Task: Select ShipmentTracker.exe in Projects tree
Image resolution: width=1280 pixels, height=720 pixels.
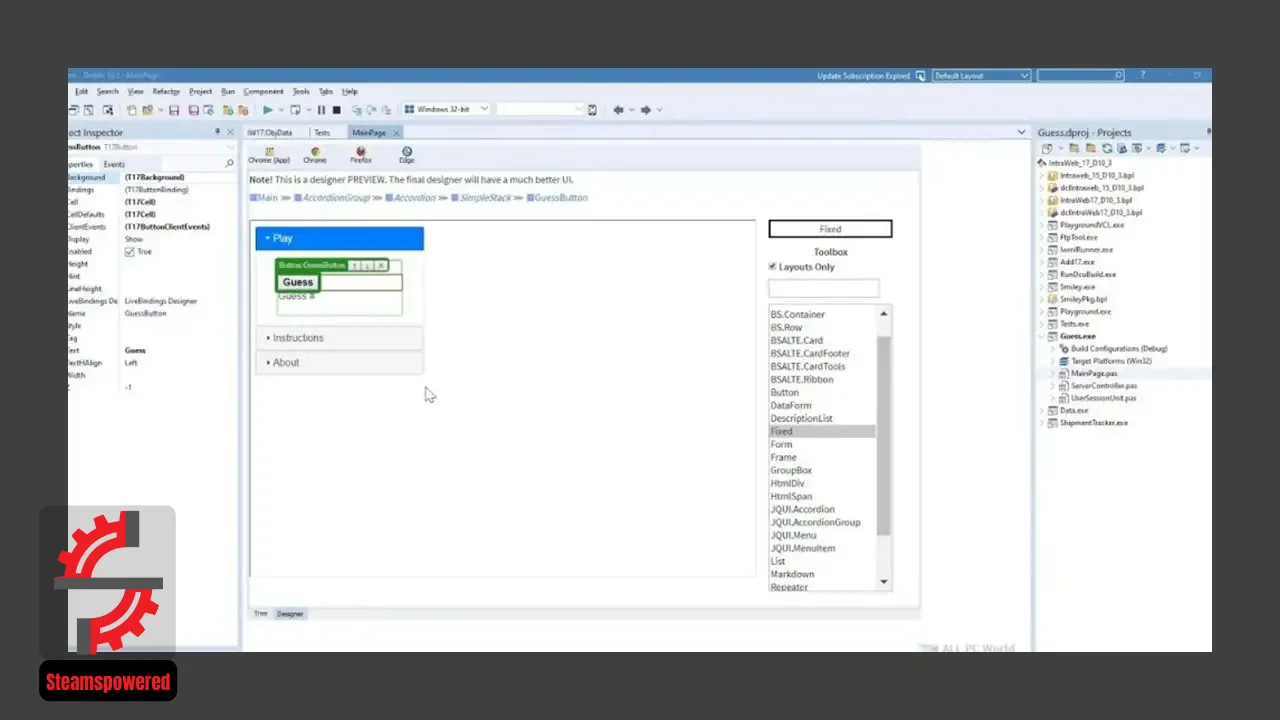Action: (1092, 422)
